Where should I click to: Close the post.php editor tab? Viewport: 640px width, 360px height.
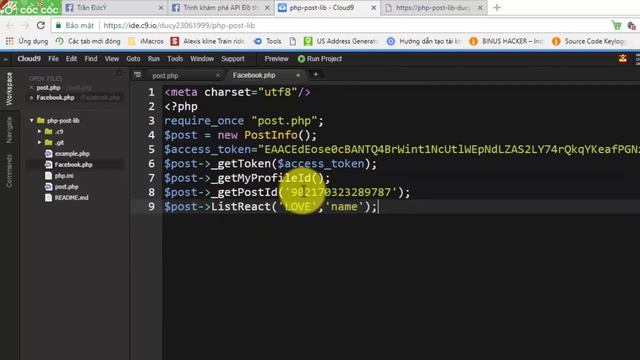[x=218, y=75]
